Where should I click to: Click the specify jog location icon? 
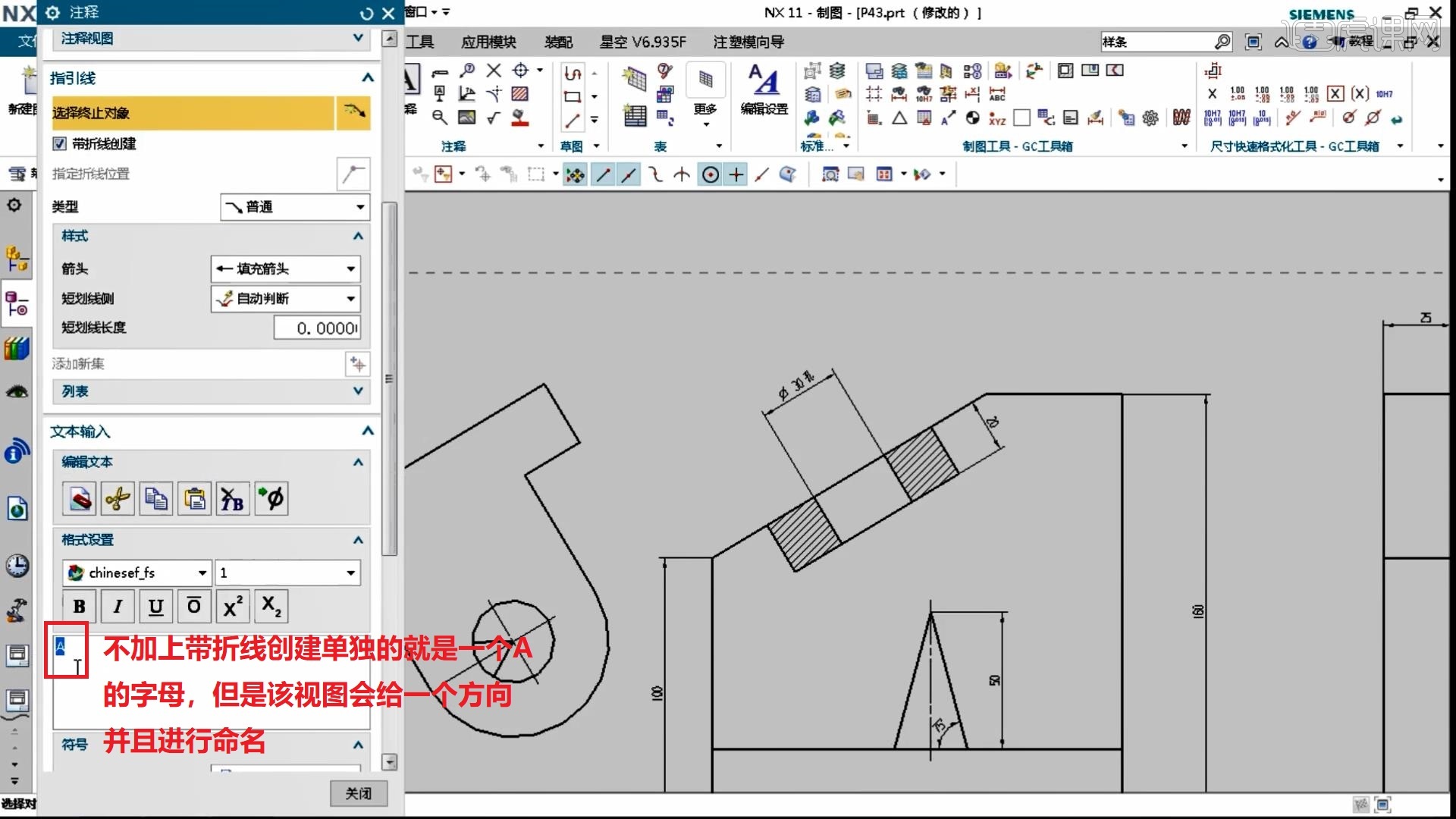pos(353,174)
